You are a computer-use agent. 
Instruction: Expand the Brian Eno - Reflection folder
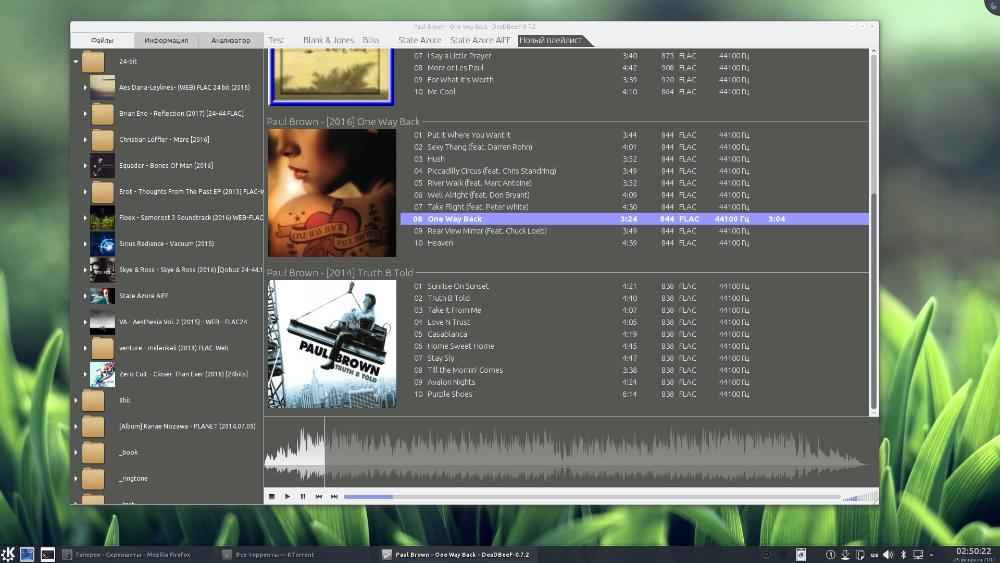(85, 113)
